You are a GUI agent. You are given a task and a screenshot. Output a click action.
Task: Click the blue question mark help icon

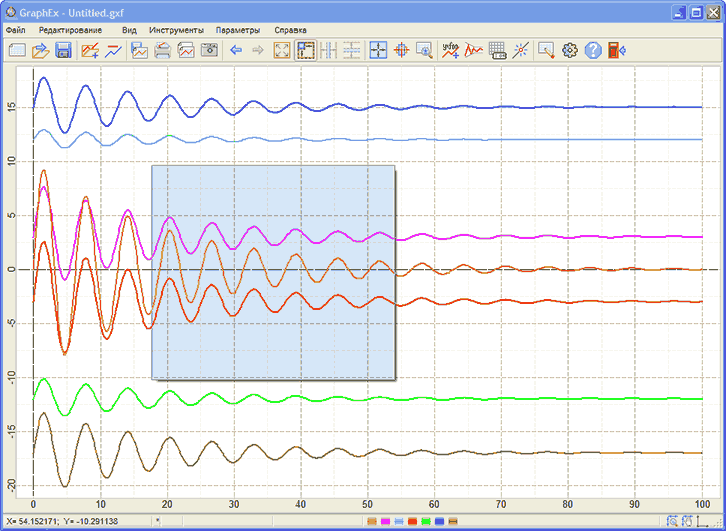coord(593,51)
